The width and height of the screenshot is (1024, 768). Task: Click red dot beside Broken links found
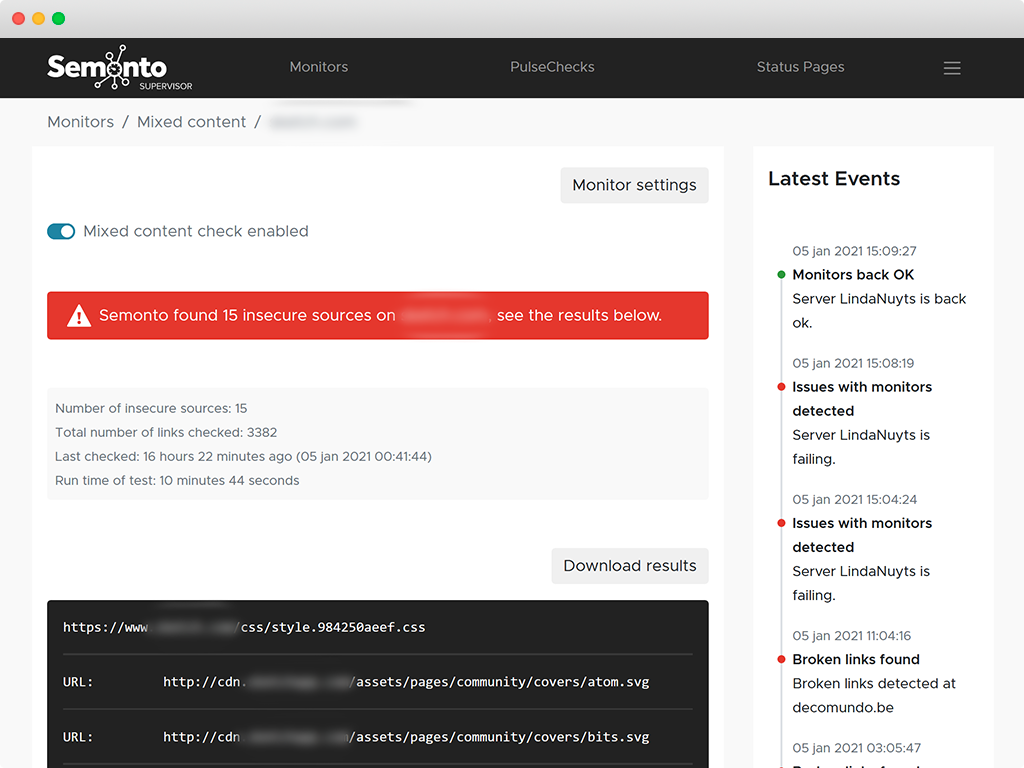(x=781, y=659)
